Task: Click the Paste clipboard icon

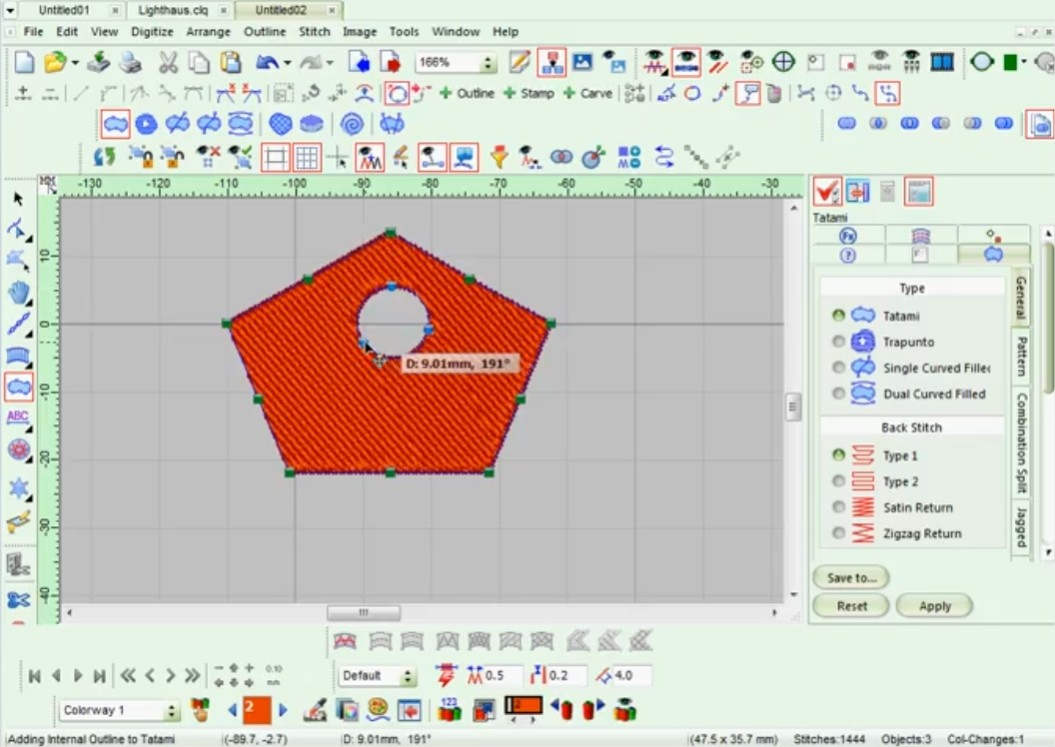Action: 231,63
